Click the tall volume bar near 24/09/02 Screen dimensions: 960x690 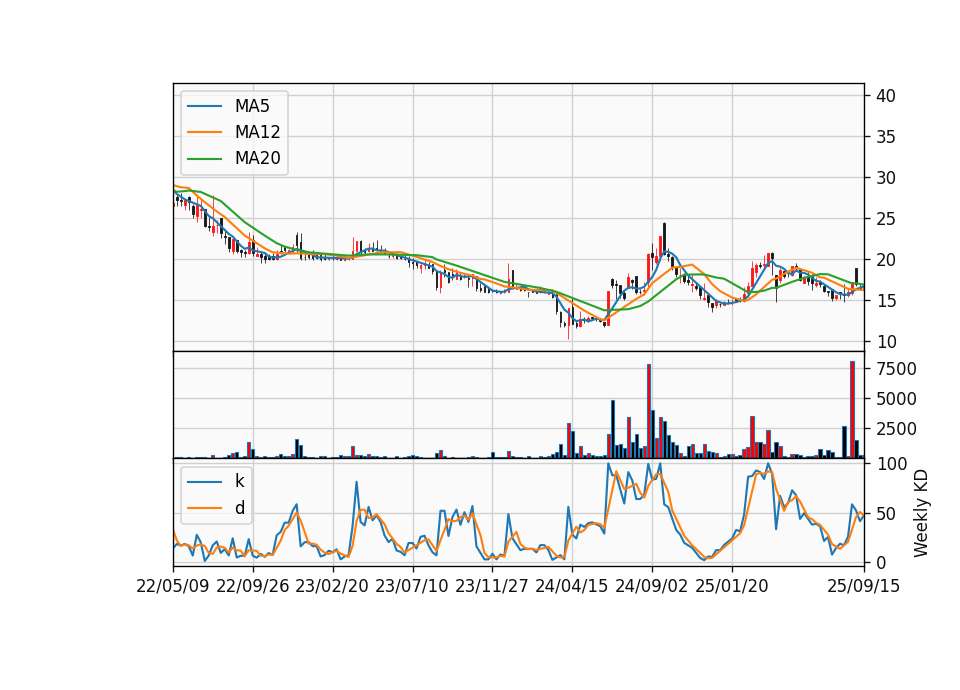649,411
